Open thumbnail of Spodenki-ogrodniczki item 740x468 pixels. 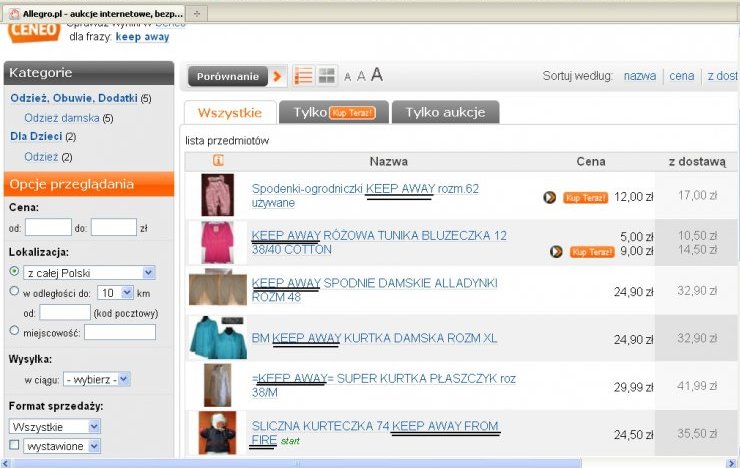218,195
